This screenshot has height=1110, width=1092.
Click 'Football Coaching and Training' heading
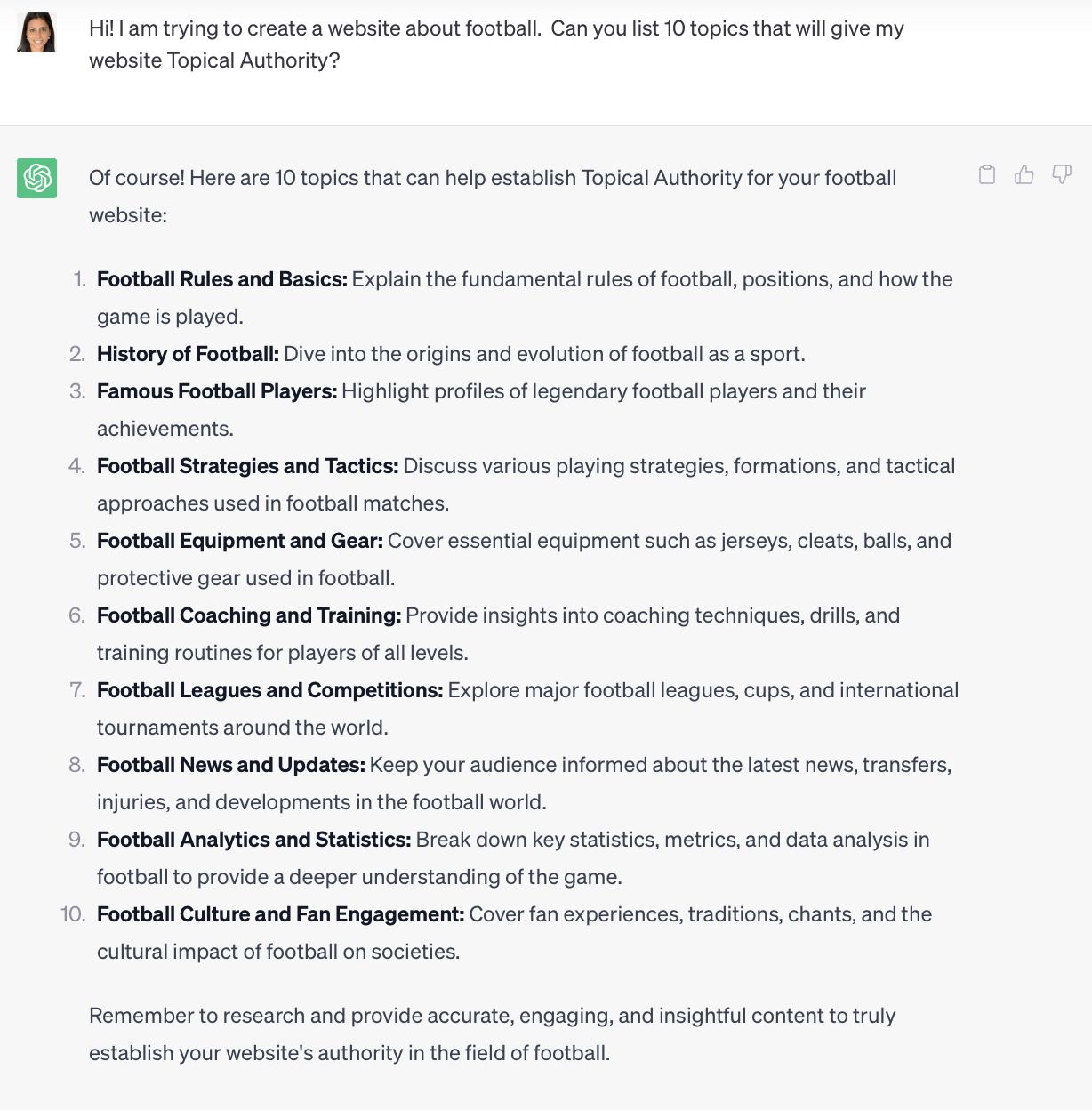click(x=249, y=615)
